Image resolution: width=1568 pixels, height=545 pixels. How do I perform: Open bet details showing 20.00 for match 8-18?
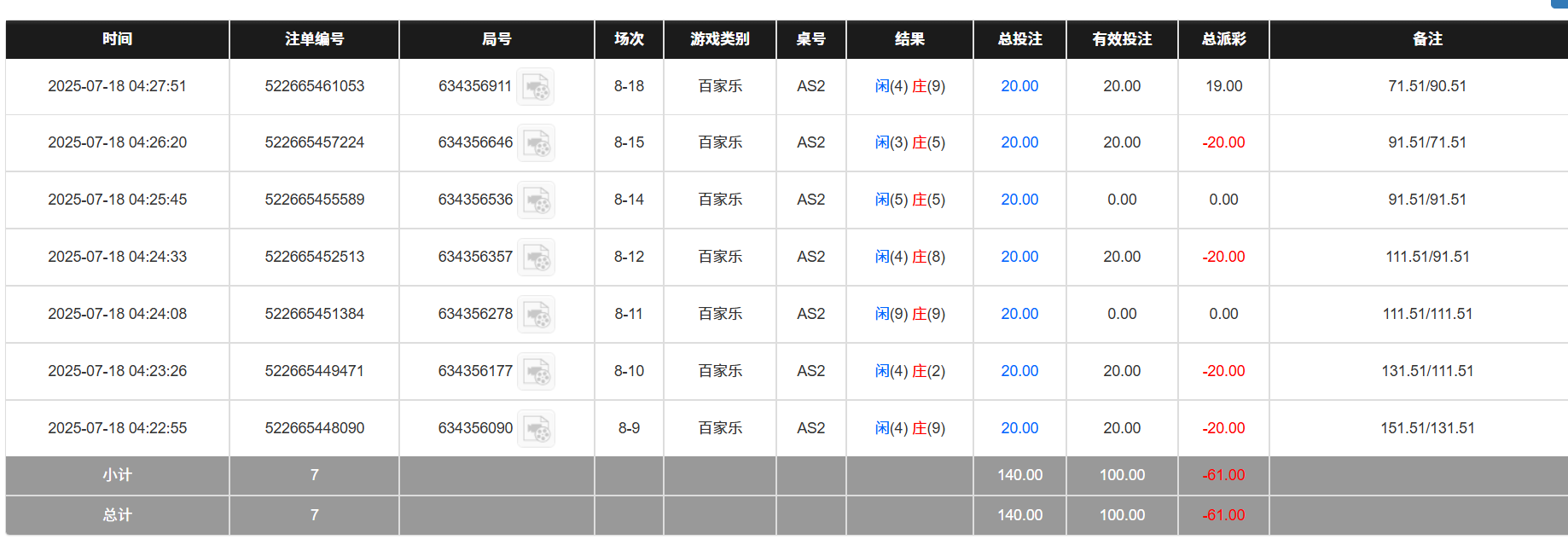(1019, 86)
